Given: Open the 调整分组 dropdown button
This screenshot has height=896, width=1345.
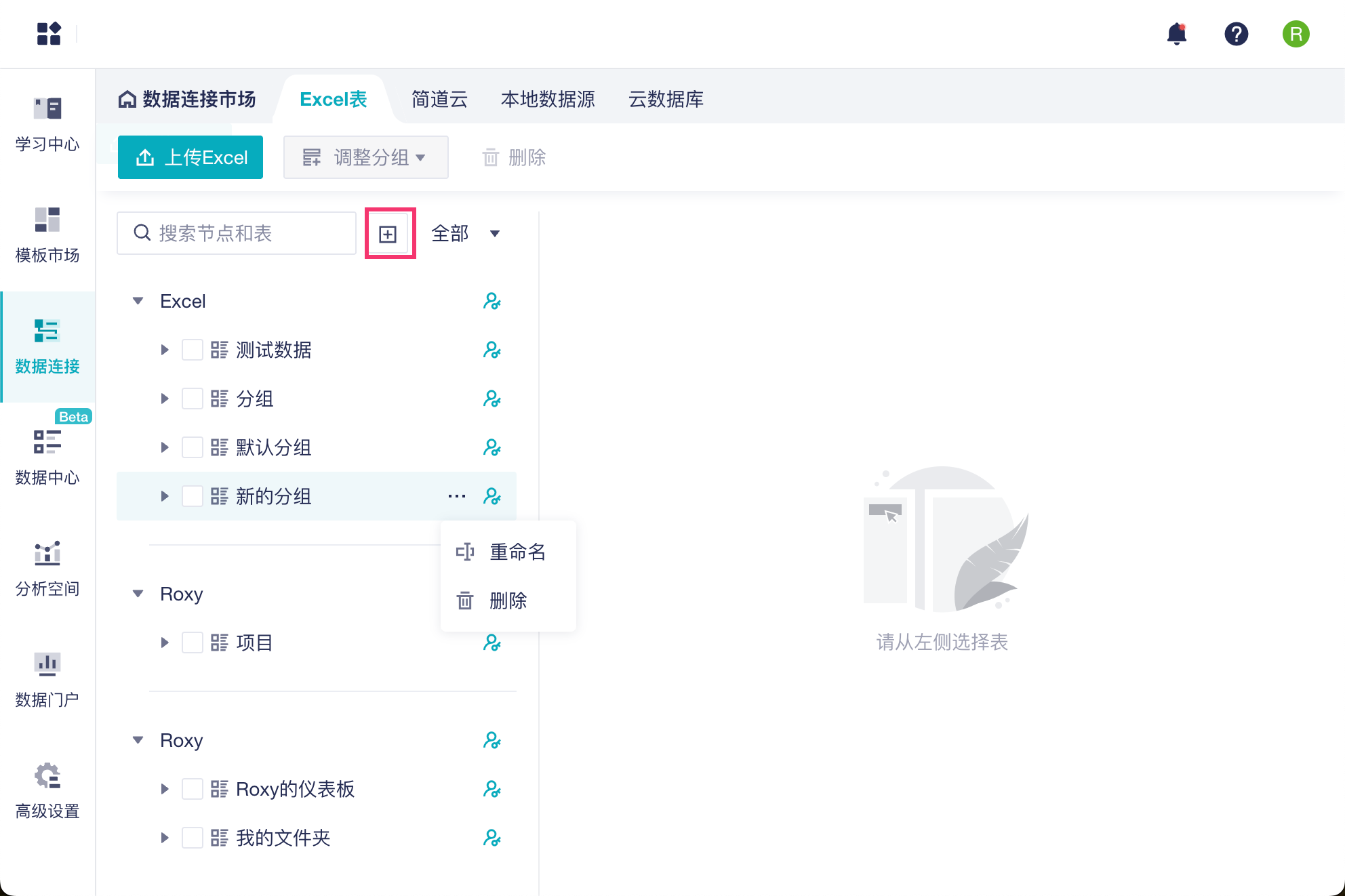Looking at the screenshot, I should (365, 157).
